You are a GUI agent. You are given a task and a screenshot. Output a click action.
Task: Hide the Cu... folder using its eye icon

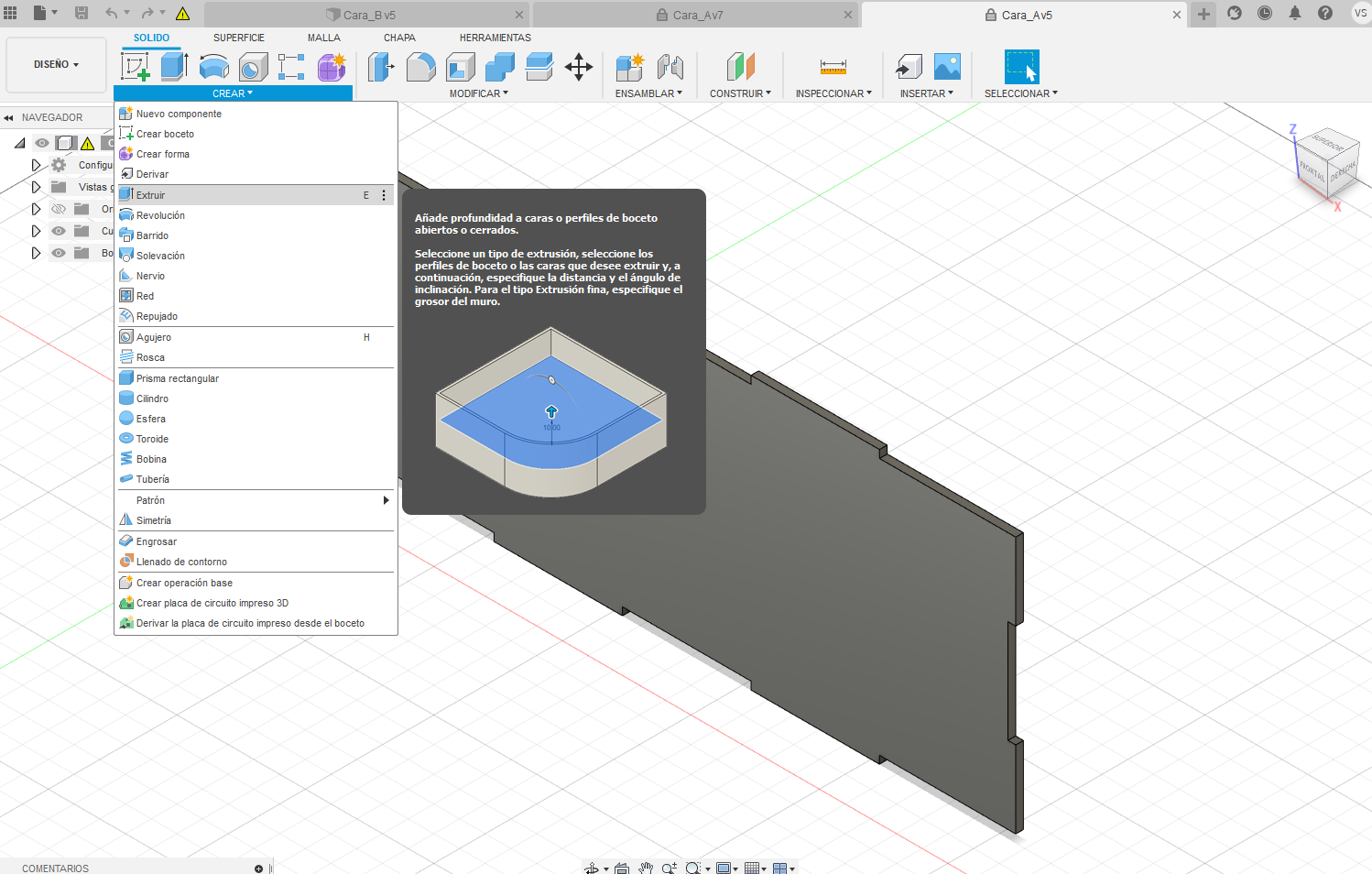[x=59, y=231]
